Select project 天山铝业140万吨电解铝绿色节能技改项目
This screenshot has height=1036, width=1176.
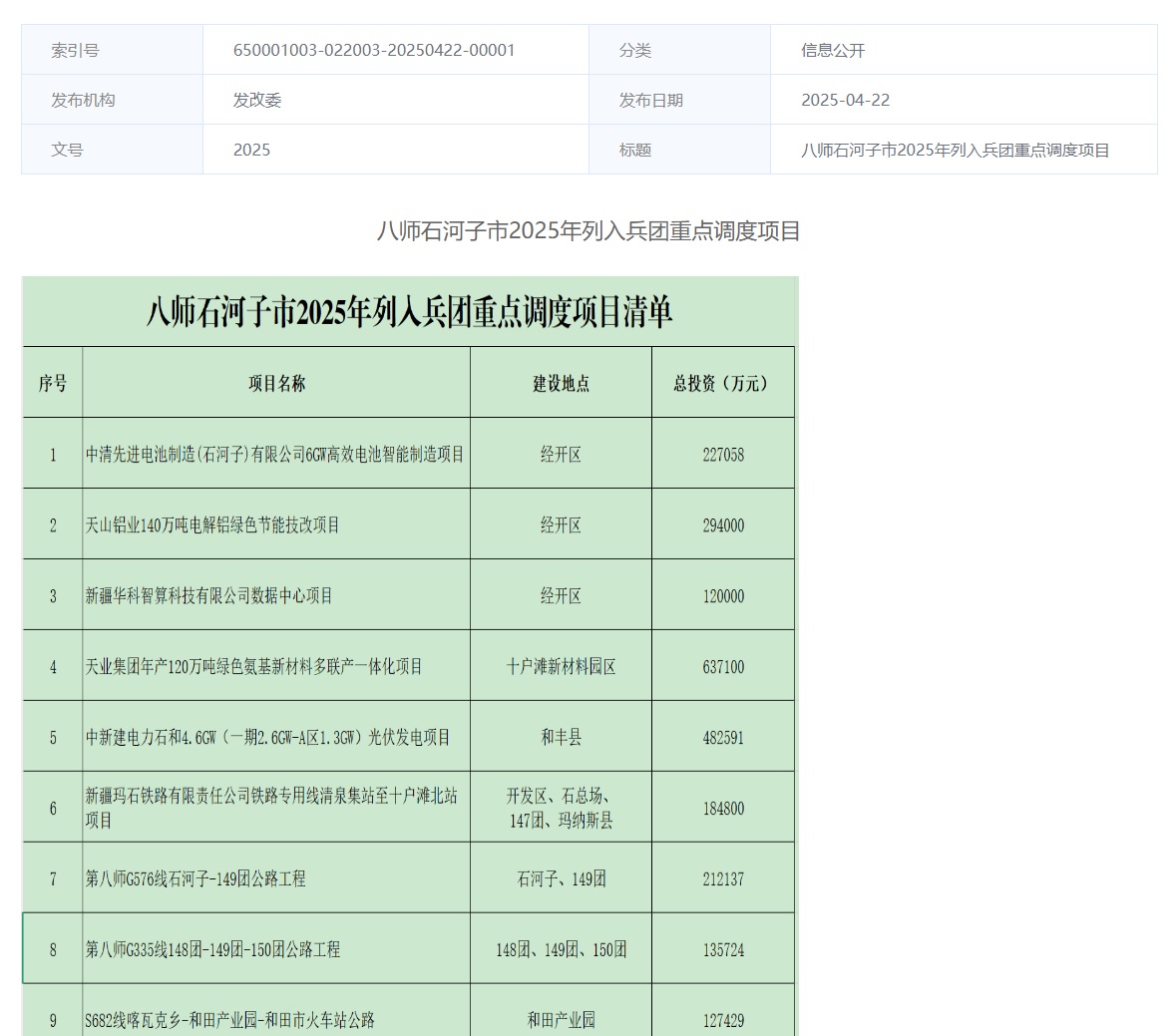pos(212,524)
